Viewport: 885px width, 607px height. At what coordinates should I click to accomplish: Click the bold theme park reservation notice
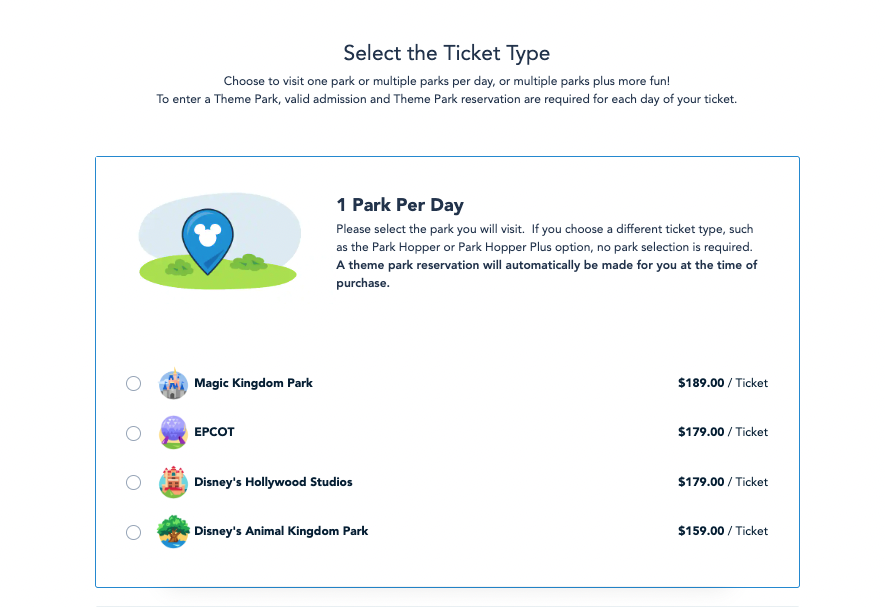[x=546, y=273]
